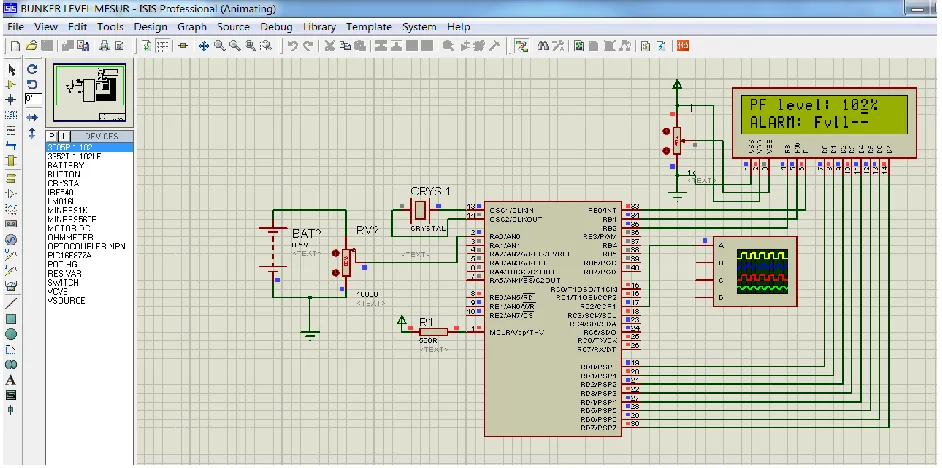Viewport: 942px width, 468px height.
Task: Open Search and Tag binoculars
Action: 542,46
